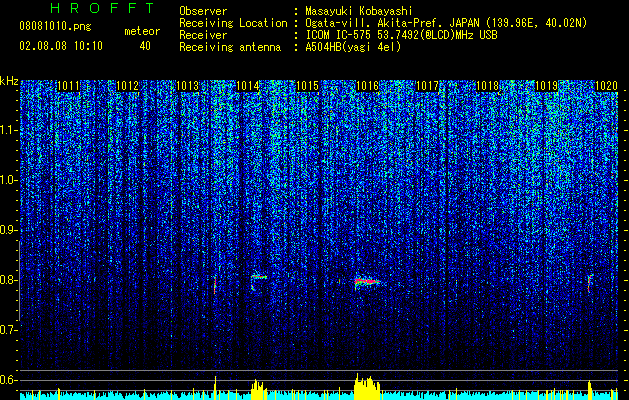Click the name Masayuki Kobayashi

point(359,11)
